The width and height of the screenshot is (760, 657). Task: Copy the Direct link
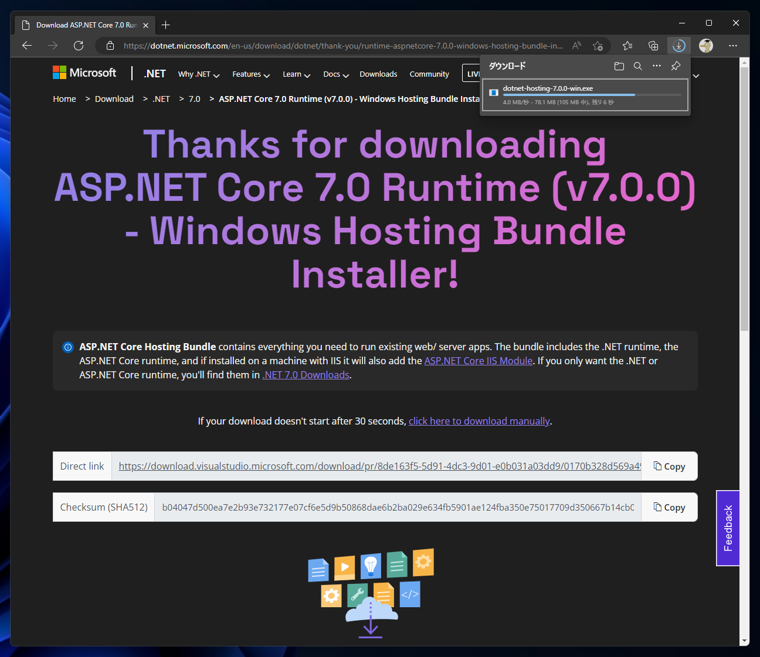[669, 466]
